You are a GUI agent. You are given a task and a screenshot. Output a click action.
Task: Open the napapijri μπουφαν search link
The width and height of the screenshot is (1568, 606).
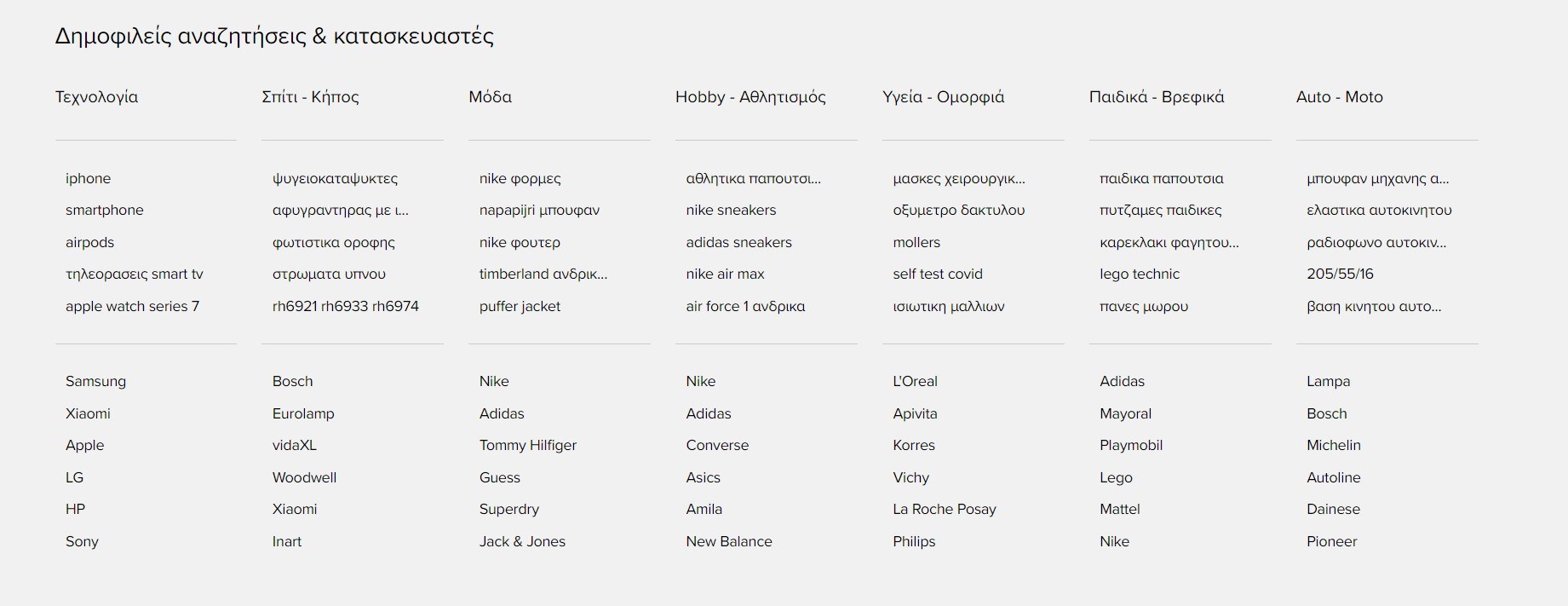pos(539,210)
